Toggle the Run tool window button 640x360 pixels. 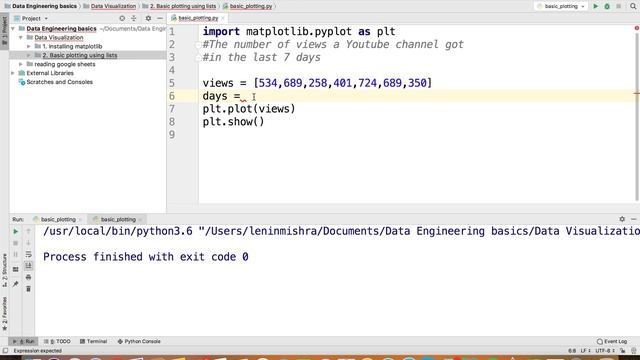click(24, 341)
